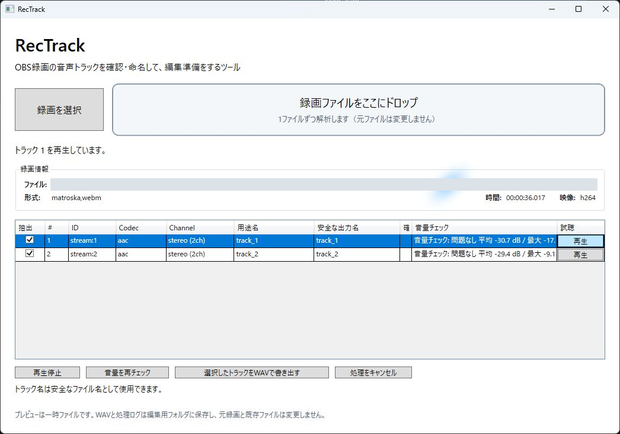Click volume check result -30.7 dB cell
Image resolution: width=620 pixels, height=434 pixels.
point(484,241)
